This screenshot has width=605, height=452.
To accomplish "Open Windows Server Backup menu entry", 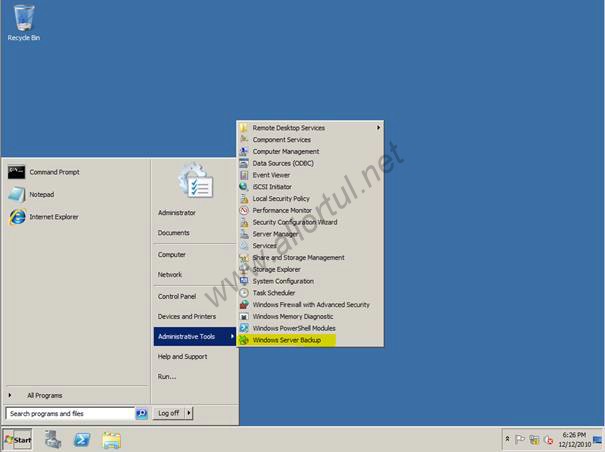I will click(x=310, y=340).
